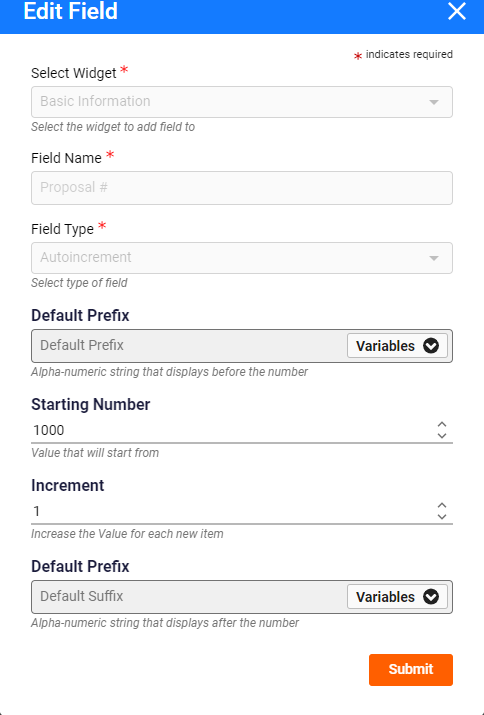Decrease the Increment value with down arrow
The height and width of the screenshot is (715, 484).
click(x=442, y=517)
